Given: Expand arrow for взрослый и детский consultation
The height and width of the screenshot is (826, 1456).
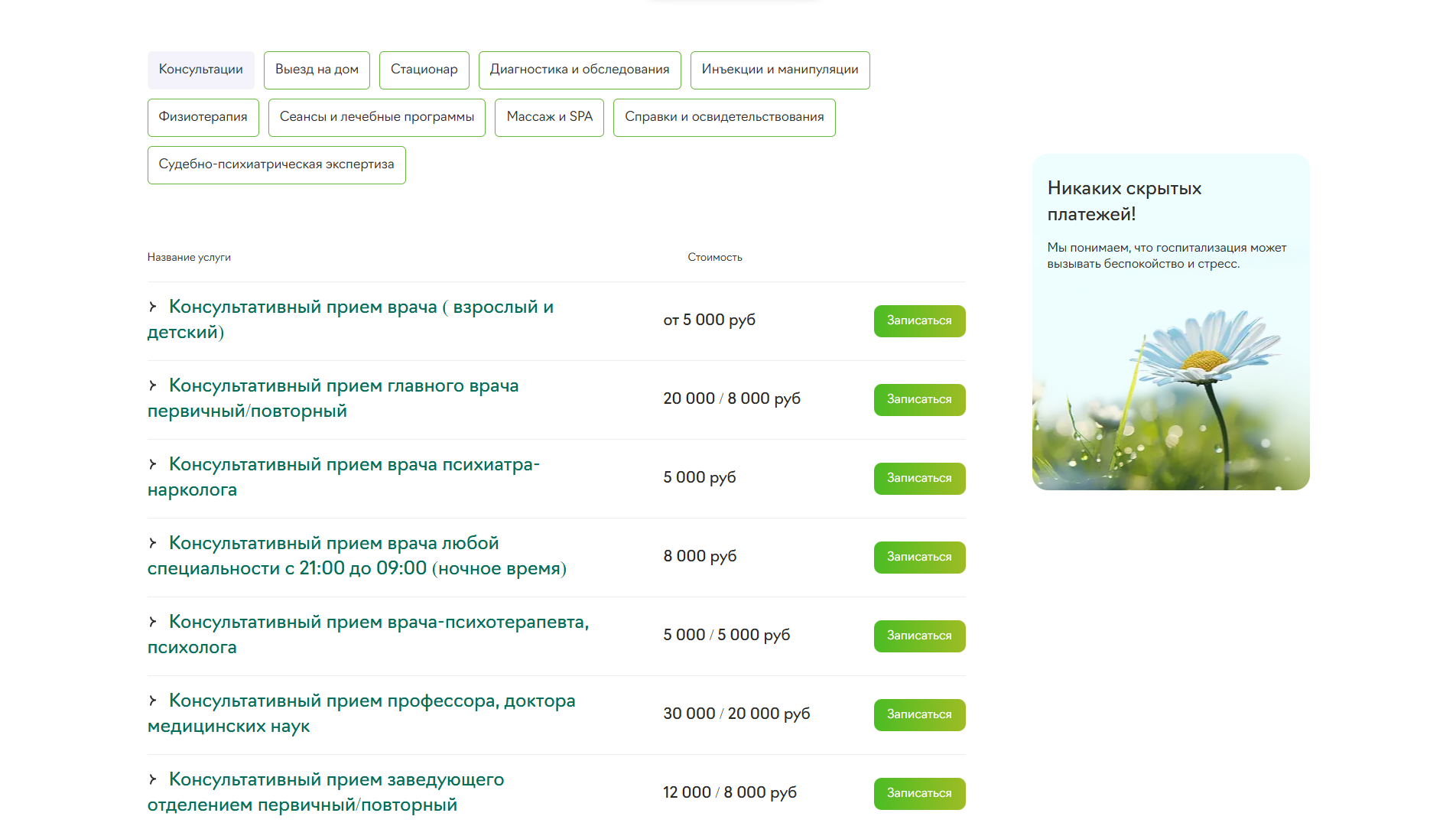Looking at the screenshot, I should point(153,307).
